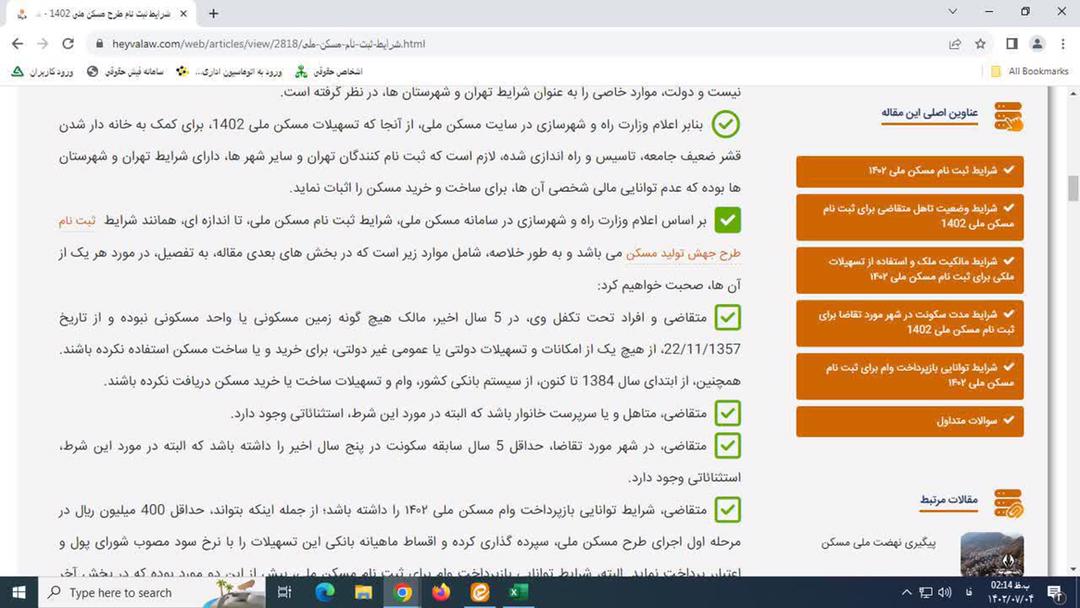
Task: Click the icon next to مقالات مرتبط heading
Action: (x=1008, y=503)
